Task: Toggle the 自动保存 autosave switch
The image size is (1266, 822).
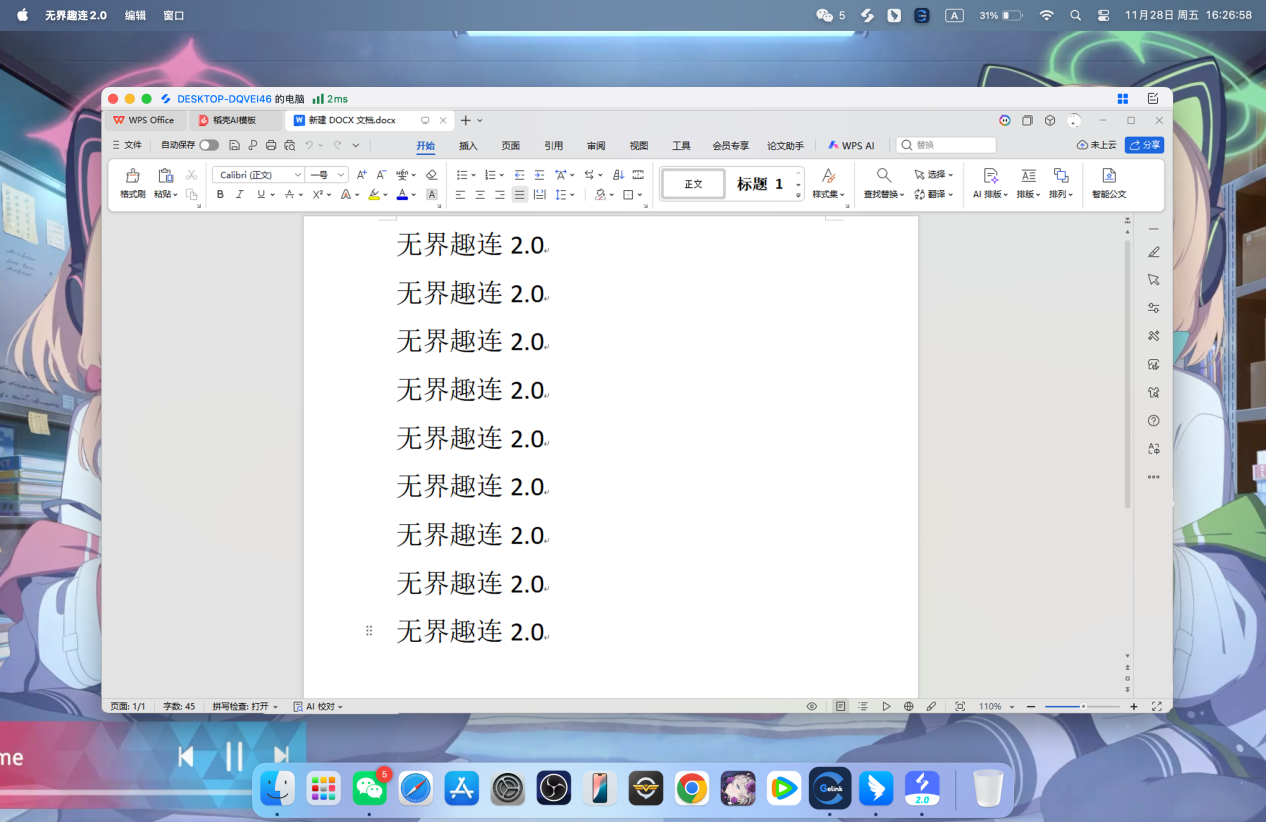Action: pyautogui.click(x=207, y=144)
